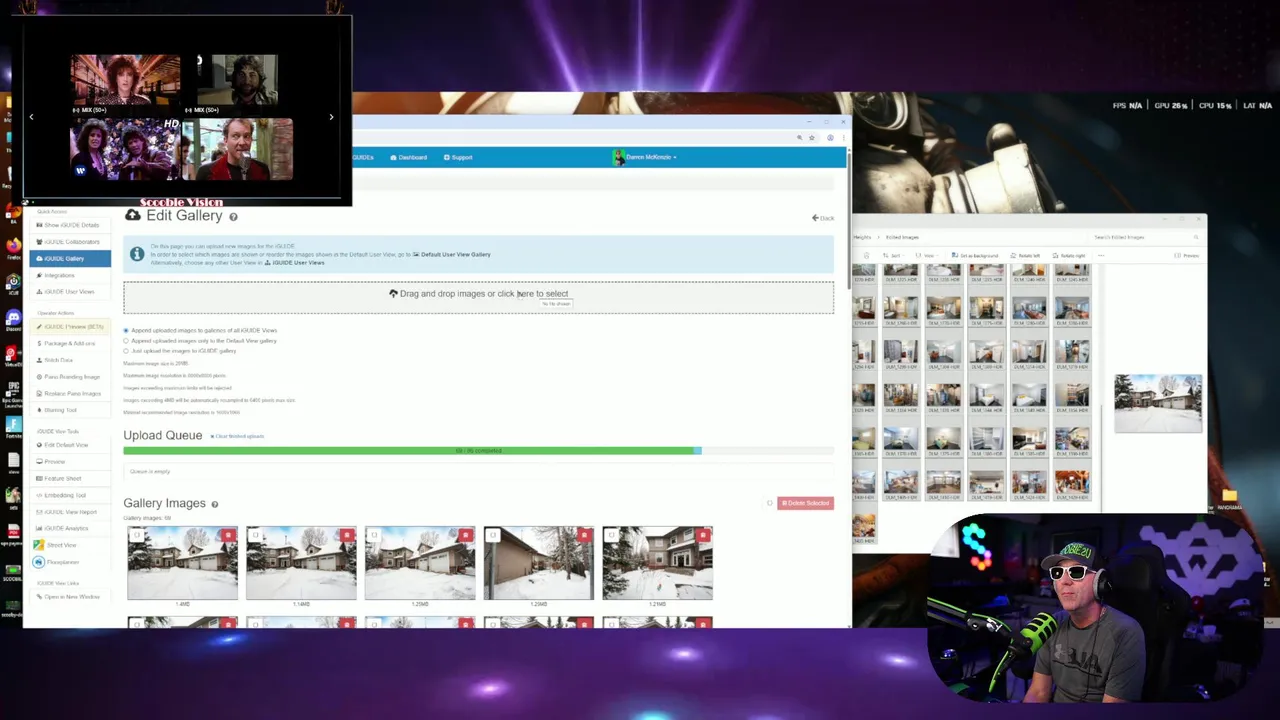Click the Embedding Tool code icon
Image resolution: width=1280 pixels, height=720 pixels.
[39, 495]
